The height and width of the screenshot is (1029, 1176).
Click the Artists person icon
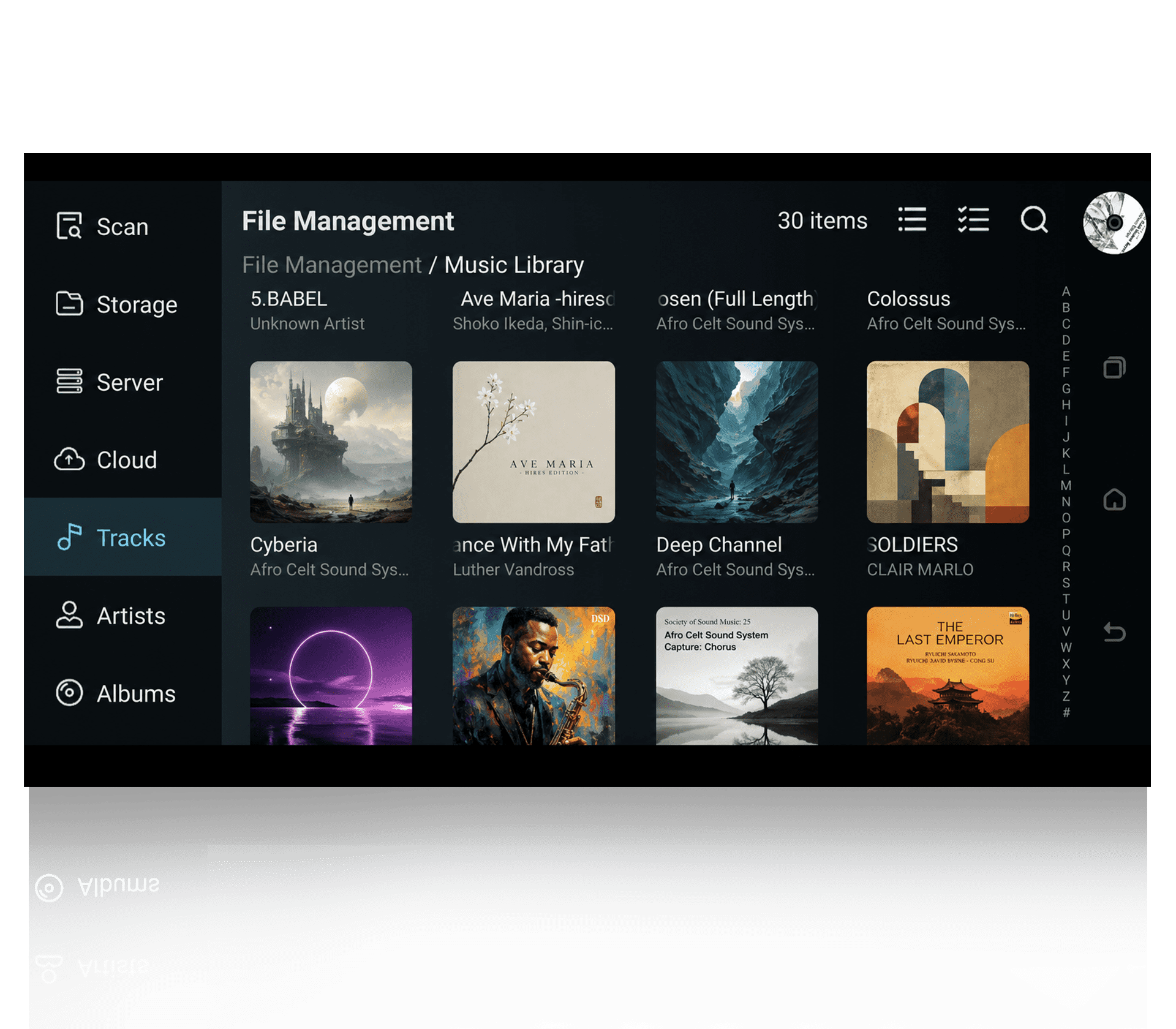point(69,615)
